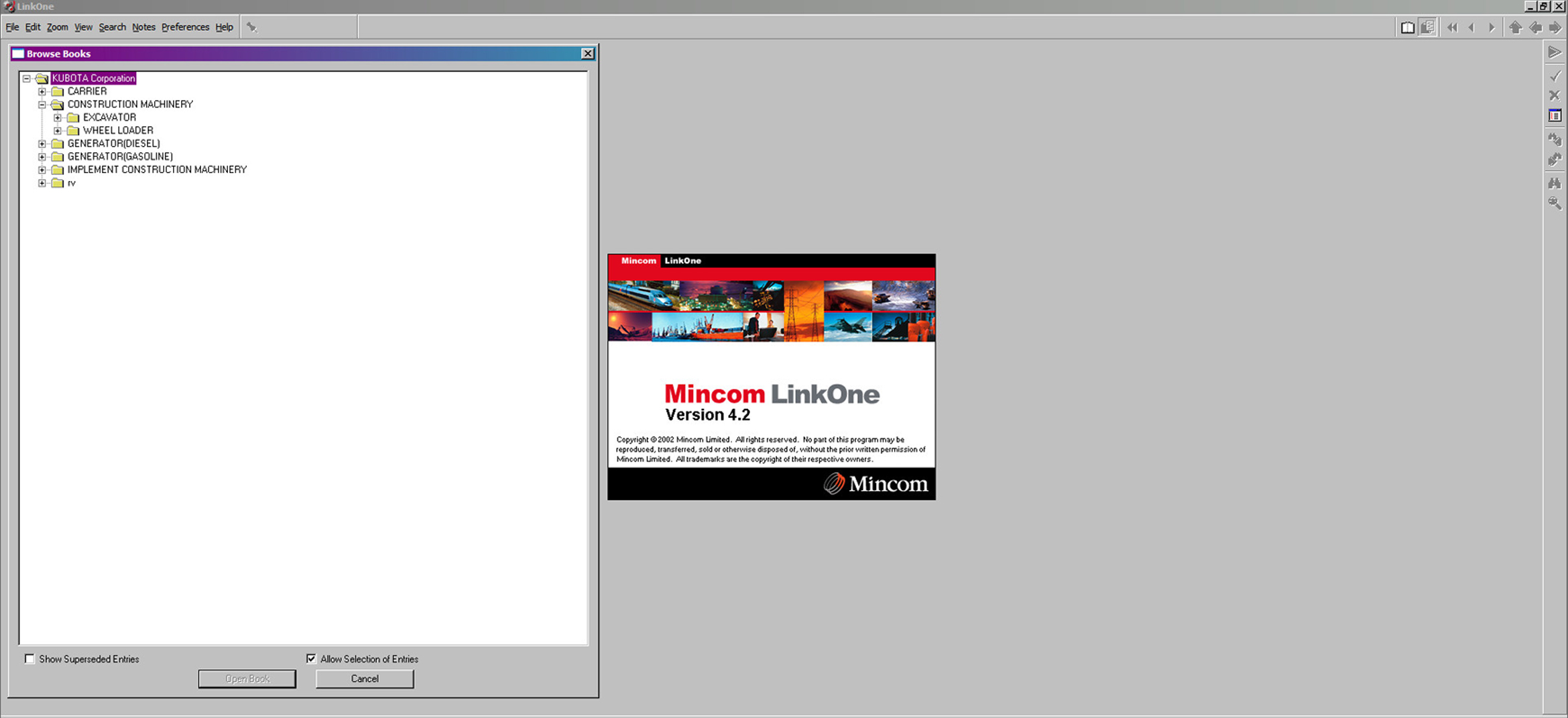Expand the EXCAVATOR folder node
This screenshot has width=1568, height=718.
click(58, 117)
